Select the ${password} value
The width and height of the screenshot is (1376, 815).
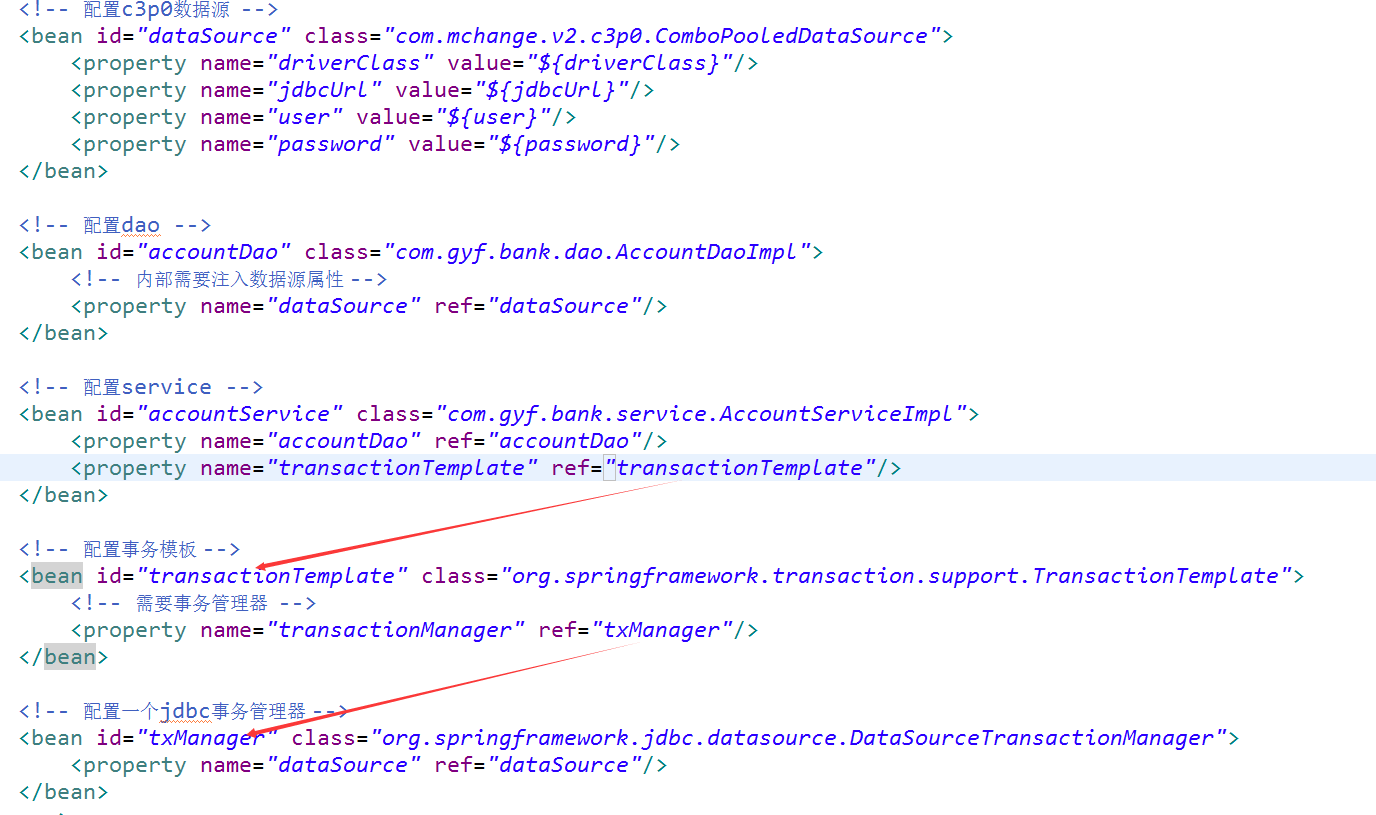click(x=570, y=144)
